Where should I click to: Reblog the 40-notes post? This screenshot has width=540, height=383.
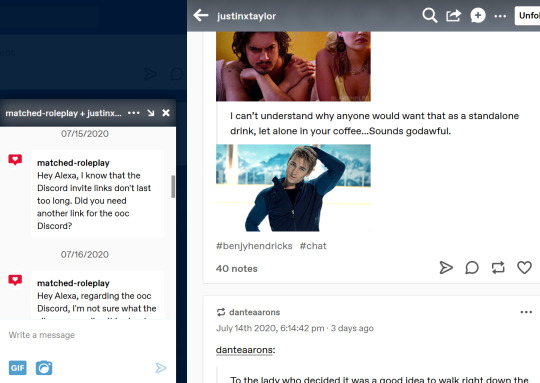coord(498,268)
